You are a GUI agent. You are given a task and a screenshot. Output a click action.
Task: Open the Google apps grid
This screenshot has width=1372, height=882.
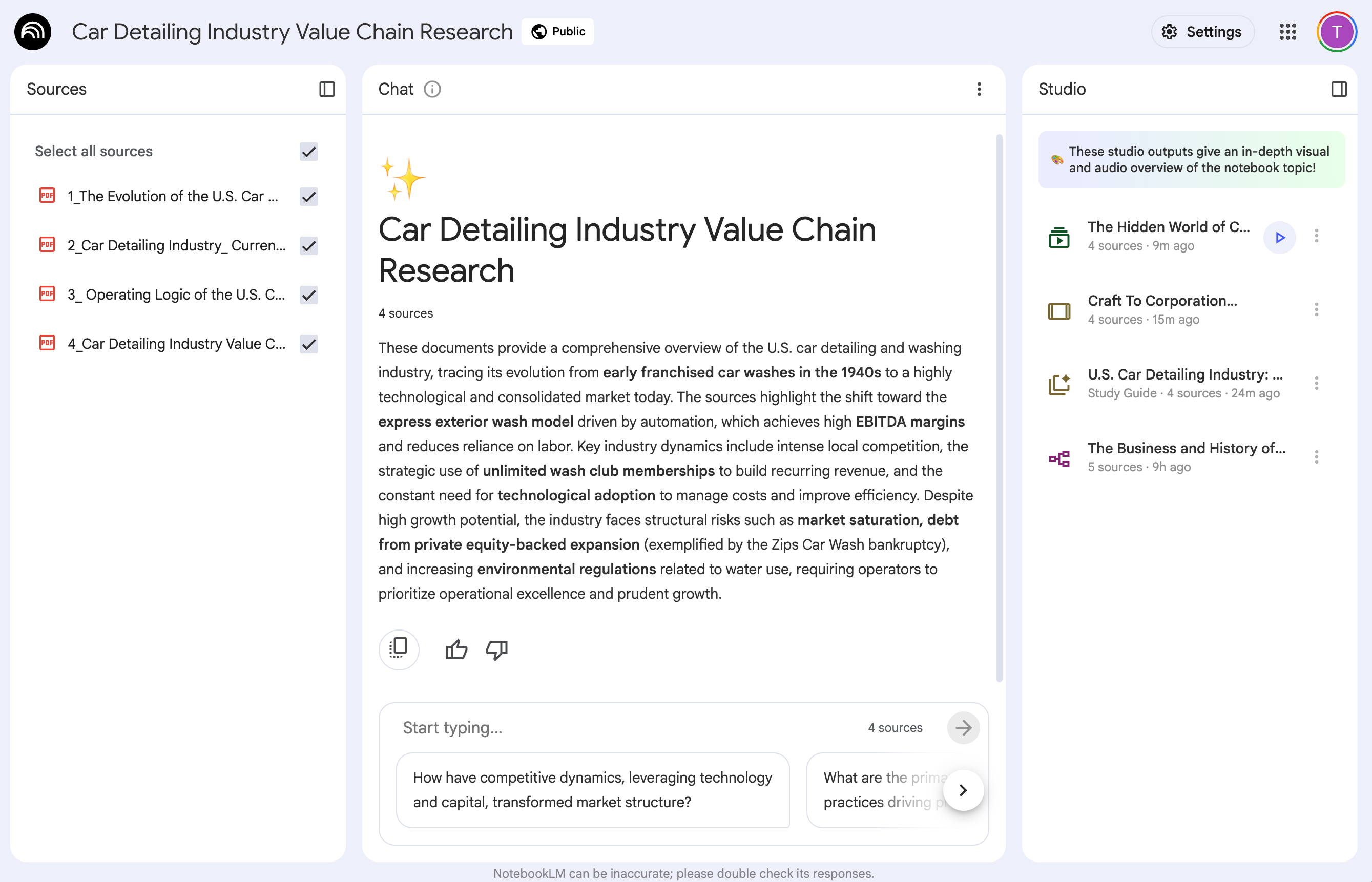tap(1287, 32)
